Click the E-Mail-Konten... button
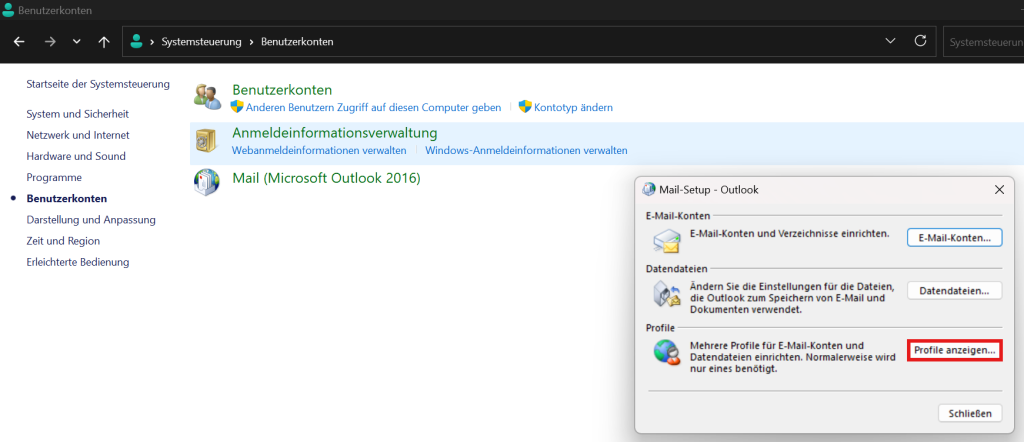The image size is (1024, 442). (x=954, y=238)
